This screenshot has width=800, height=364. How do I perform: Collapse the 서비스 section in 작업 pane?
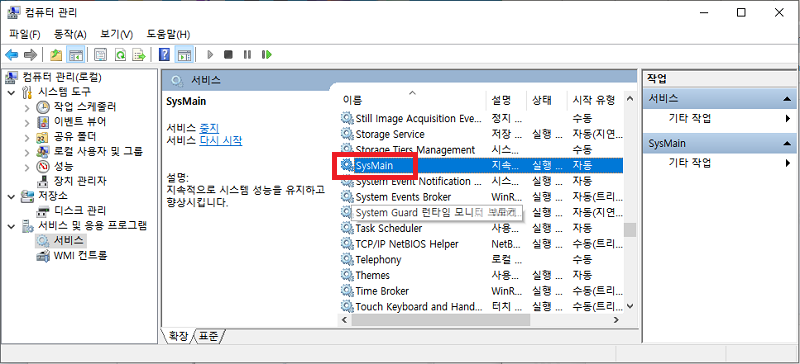(786, 99)
